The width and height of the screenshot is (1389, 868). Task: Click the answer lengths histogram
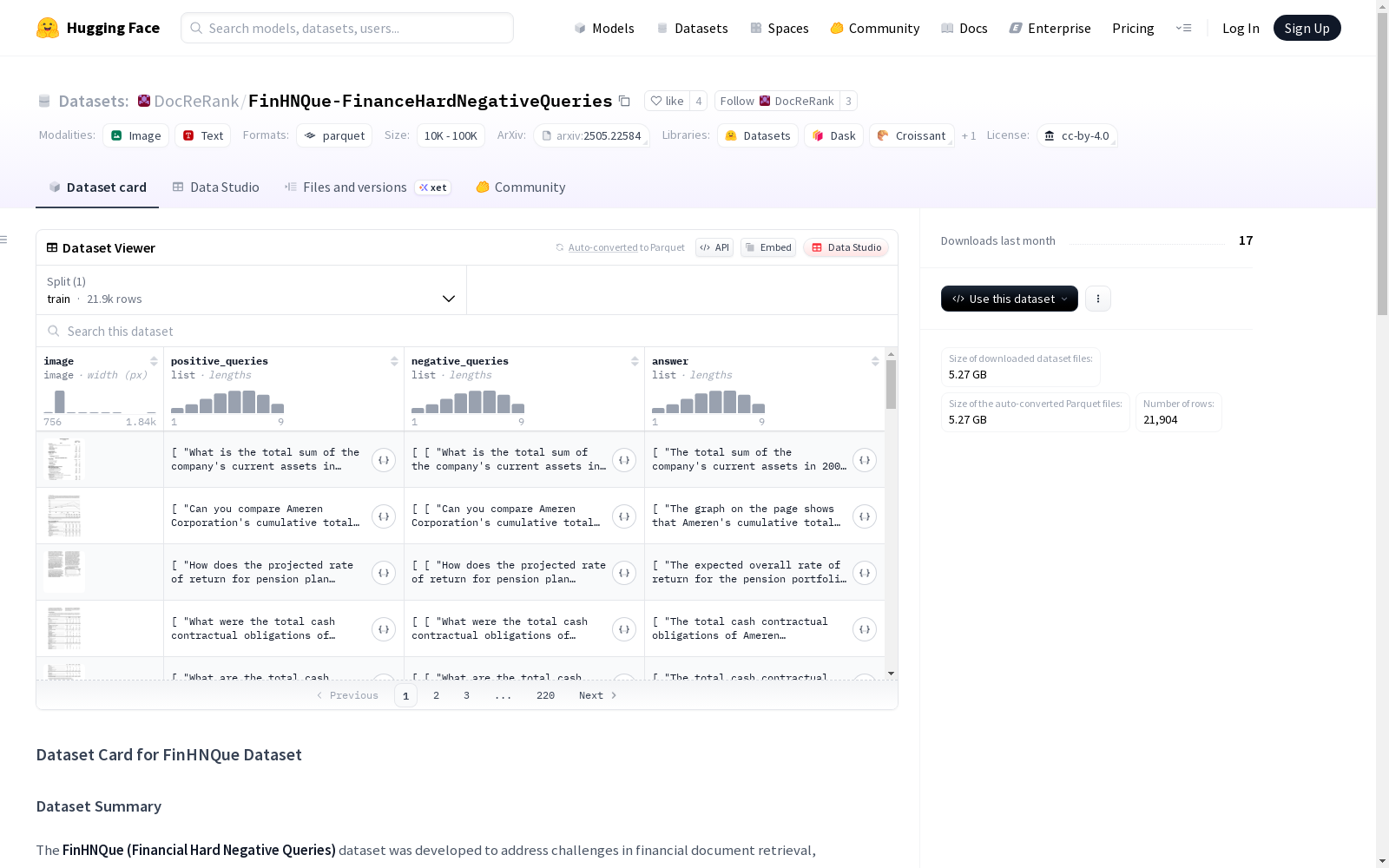pos(708,401)
